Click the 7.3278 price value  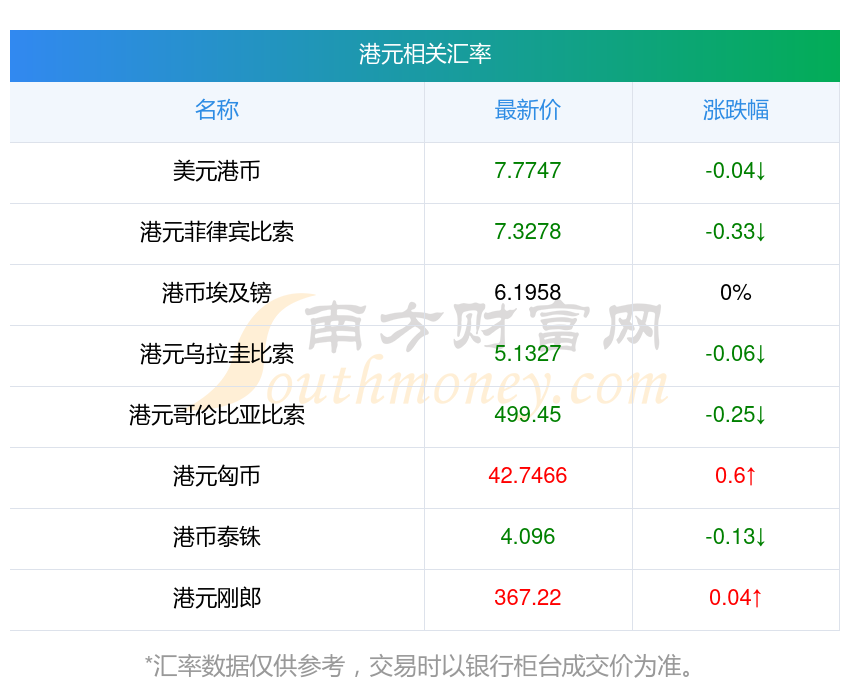pos(527,232)
